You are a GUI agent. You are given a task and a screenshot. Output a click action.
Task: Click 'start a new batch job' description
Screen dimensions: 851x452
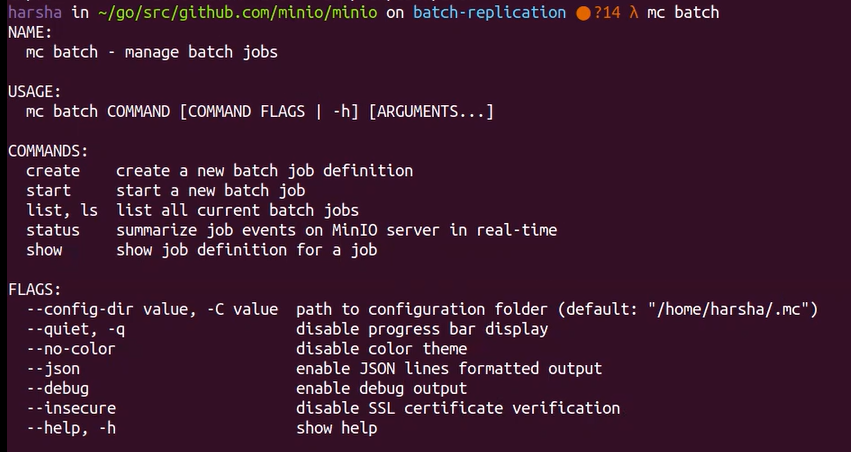(x=211, y=190)
